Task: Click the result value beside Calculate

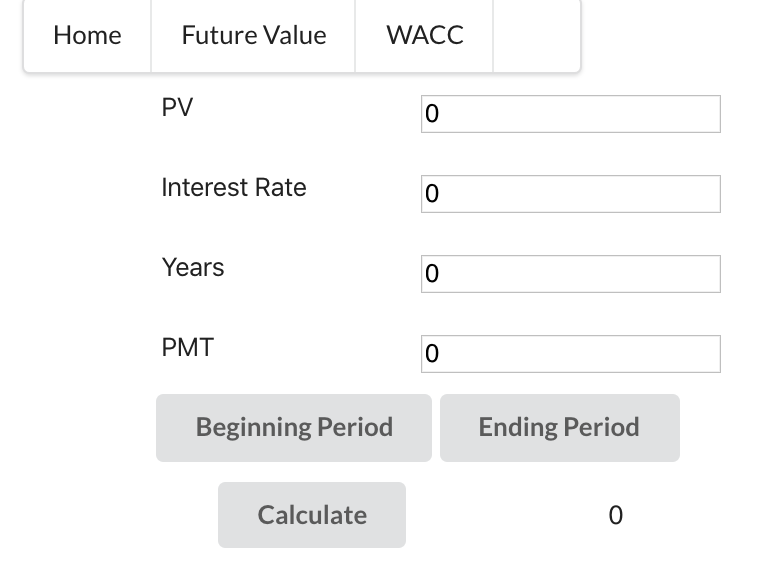Action: tap(615, 516)
